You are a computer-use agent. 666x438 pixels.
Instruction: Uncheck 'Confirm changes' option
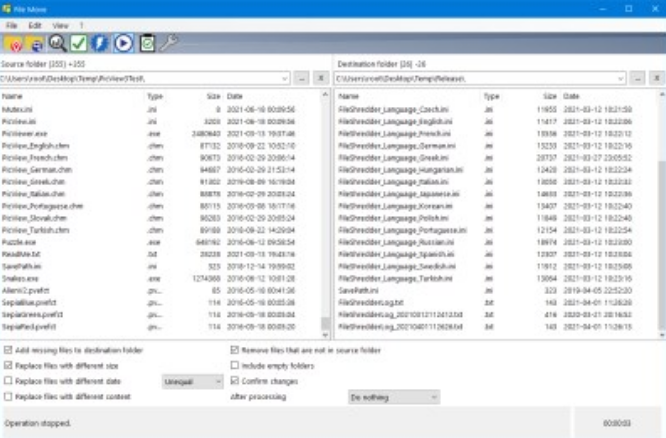coord(235,381)
